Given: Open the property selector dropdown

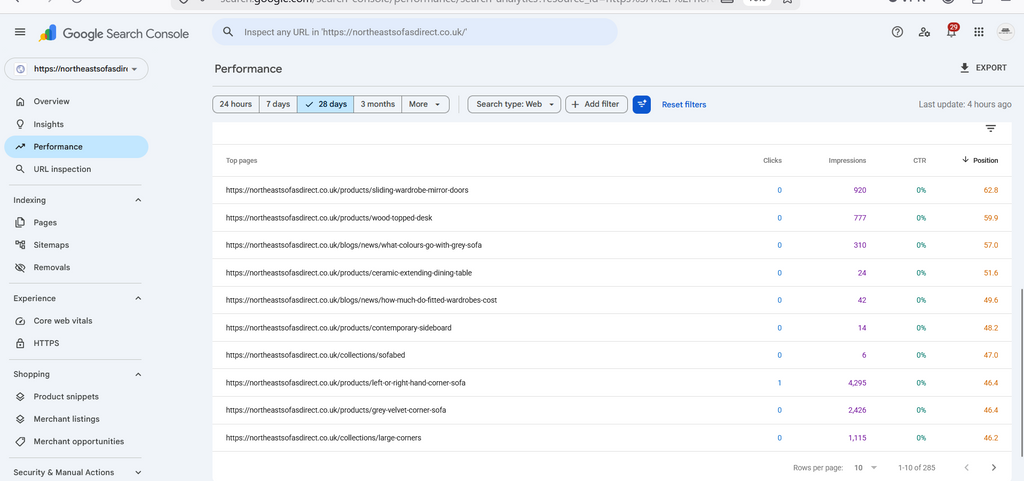Looking at the screenshot, I should pos(76,69).
